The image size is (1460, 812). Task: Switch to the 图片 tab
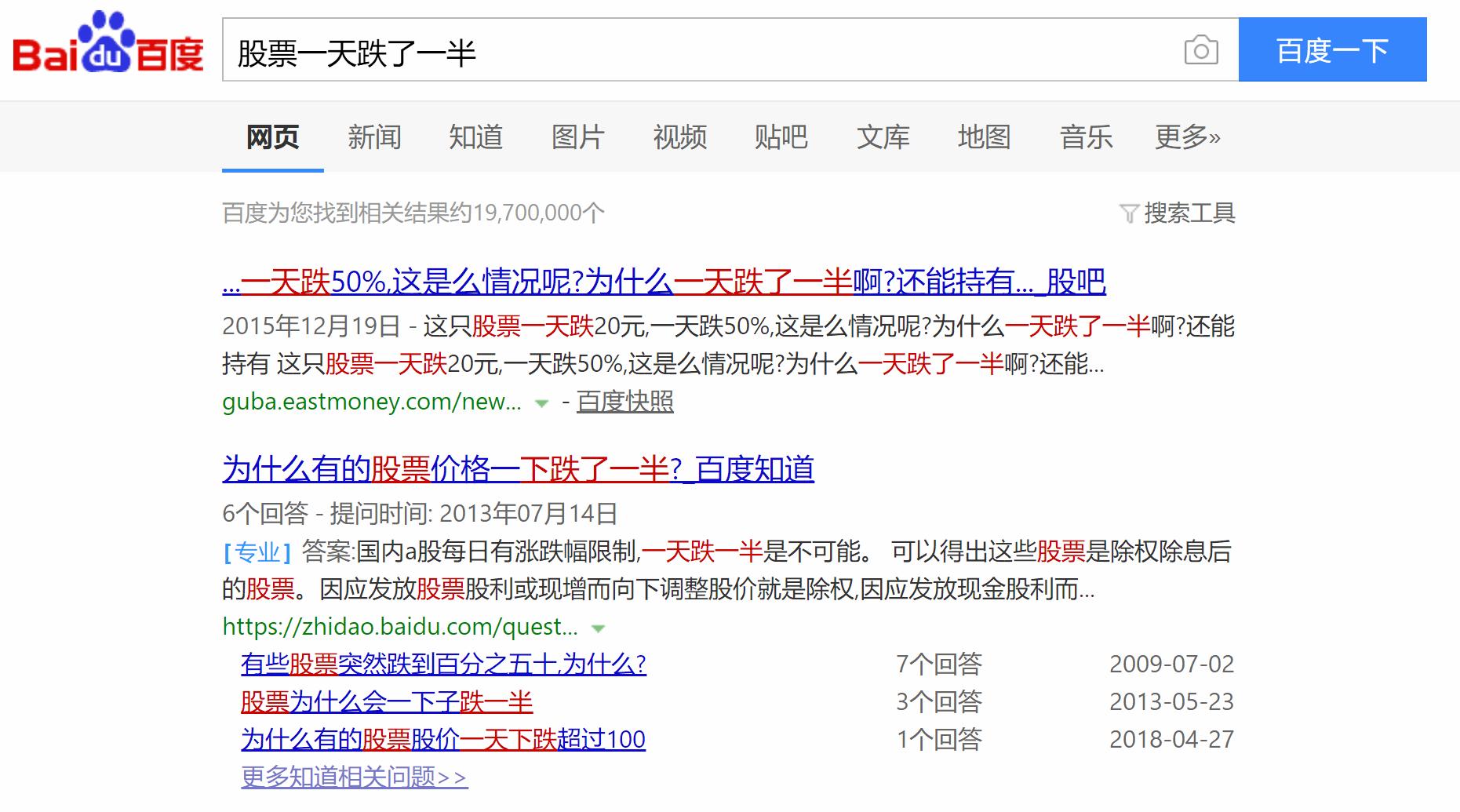point(578,137)
